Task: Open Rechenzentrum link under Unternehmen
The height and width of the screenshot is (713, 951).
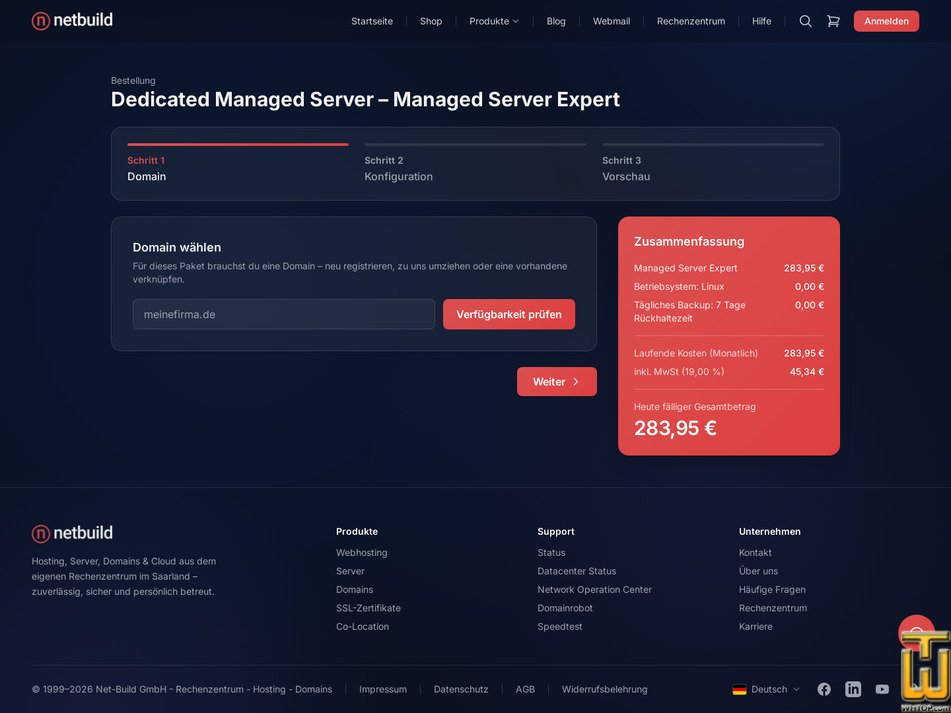Action: pos(773,608)
